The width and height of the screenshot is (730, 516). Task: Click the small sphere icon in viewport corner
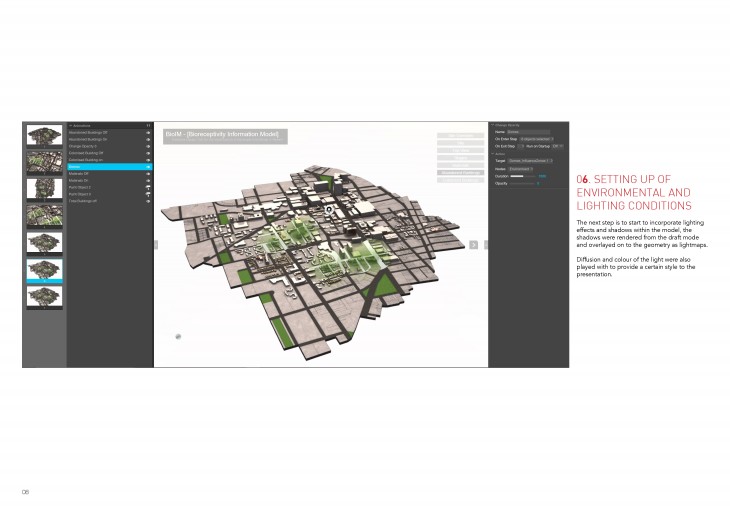click(176, 337)
